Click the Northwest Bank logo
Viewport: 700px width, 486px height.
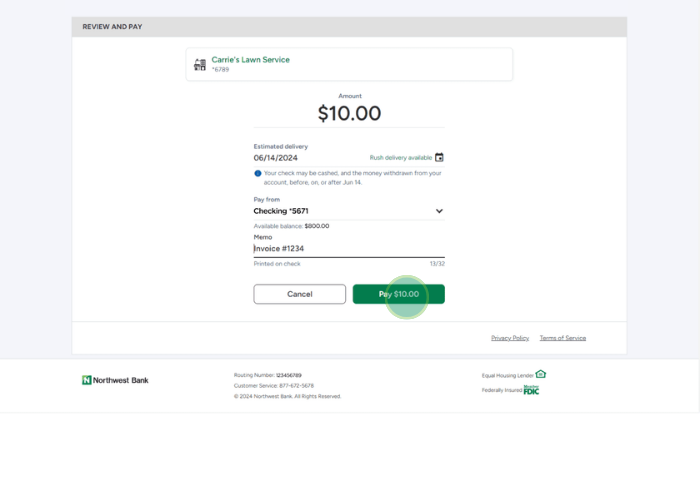(x=115, y=380)
